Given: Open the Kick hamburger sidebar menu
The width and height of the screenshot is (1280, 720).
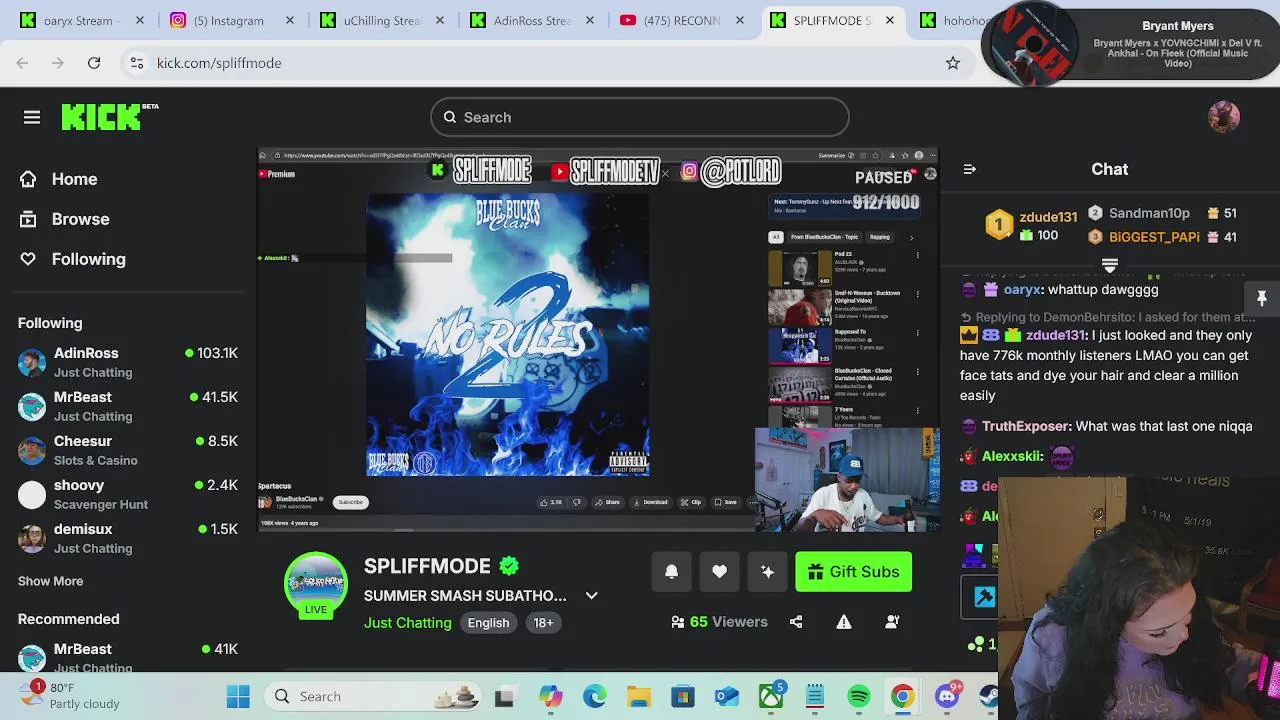Looking at the screenshot, I should (32, 117).
